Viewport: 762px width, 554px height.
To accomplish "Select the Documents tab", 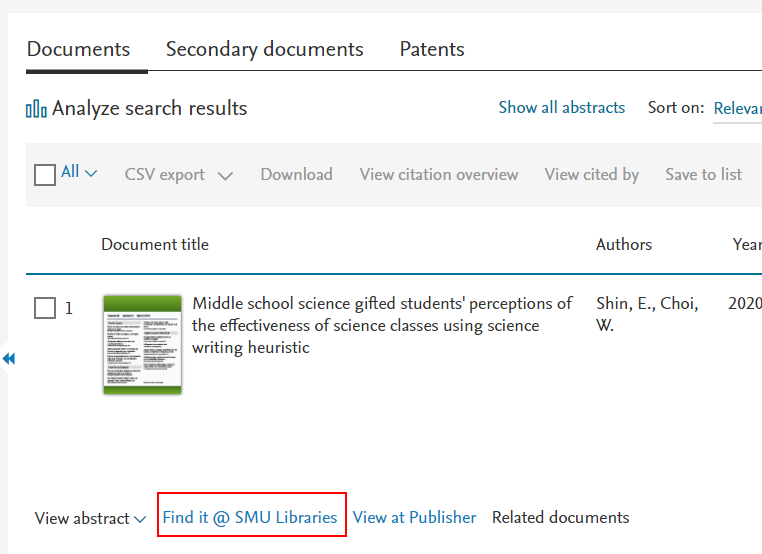I will coord(78,49).
